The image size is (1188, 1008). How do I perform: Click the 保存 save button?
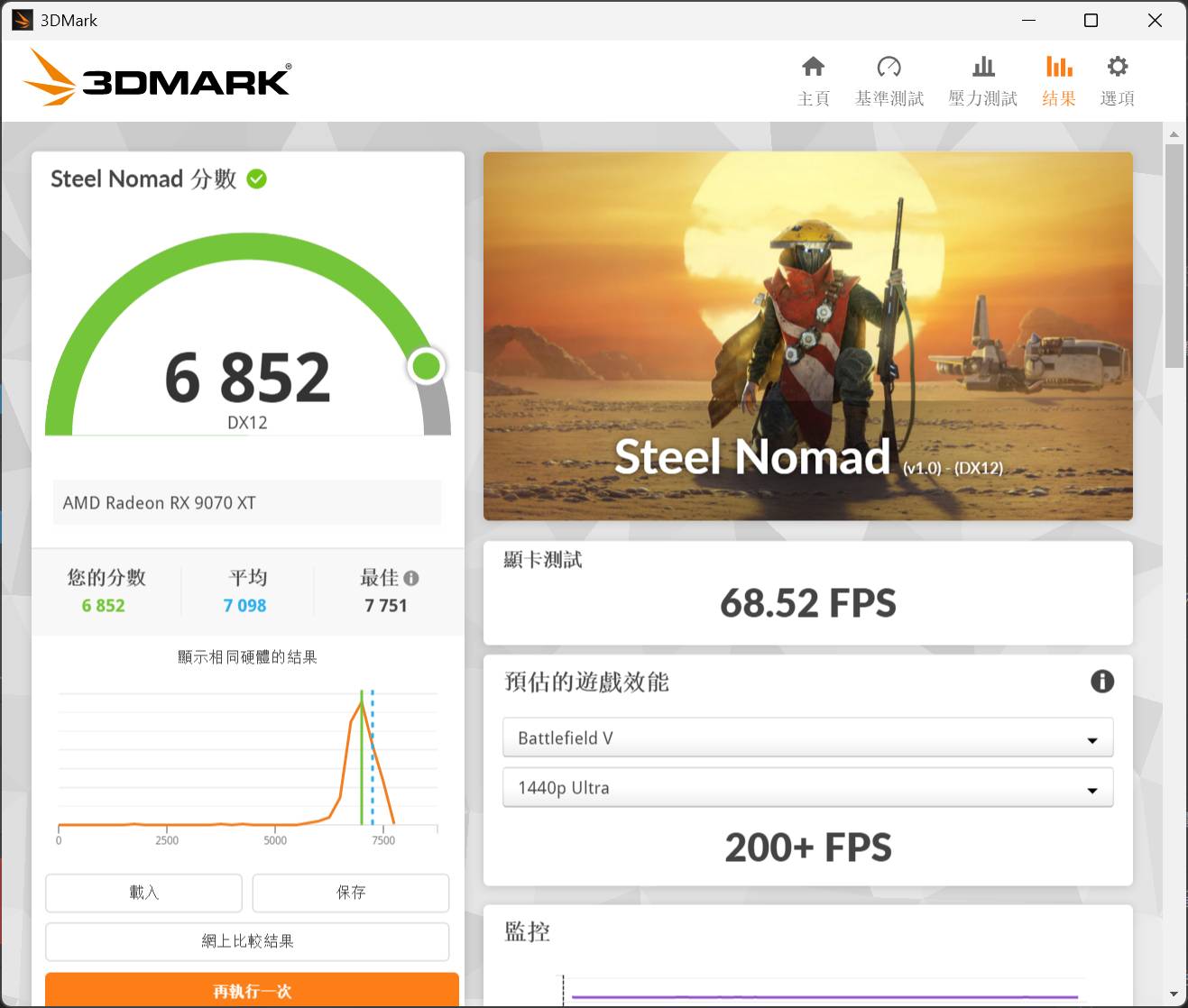[x=351, y=893]
